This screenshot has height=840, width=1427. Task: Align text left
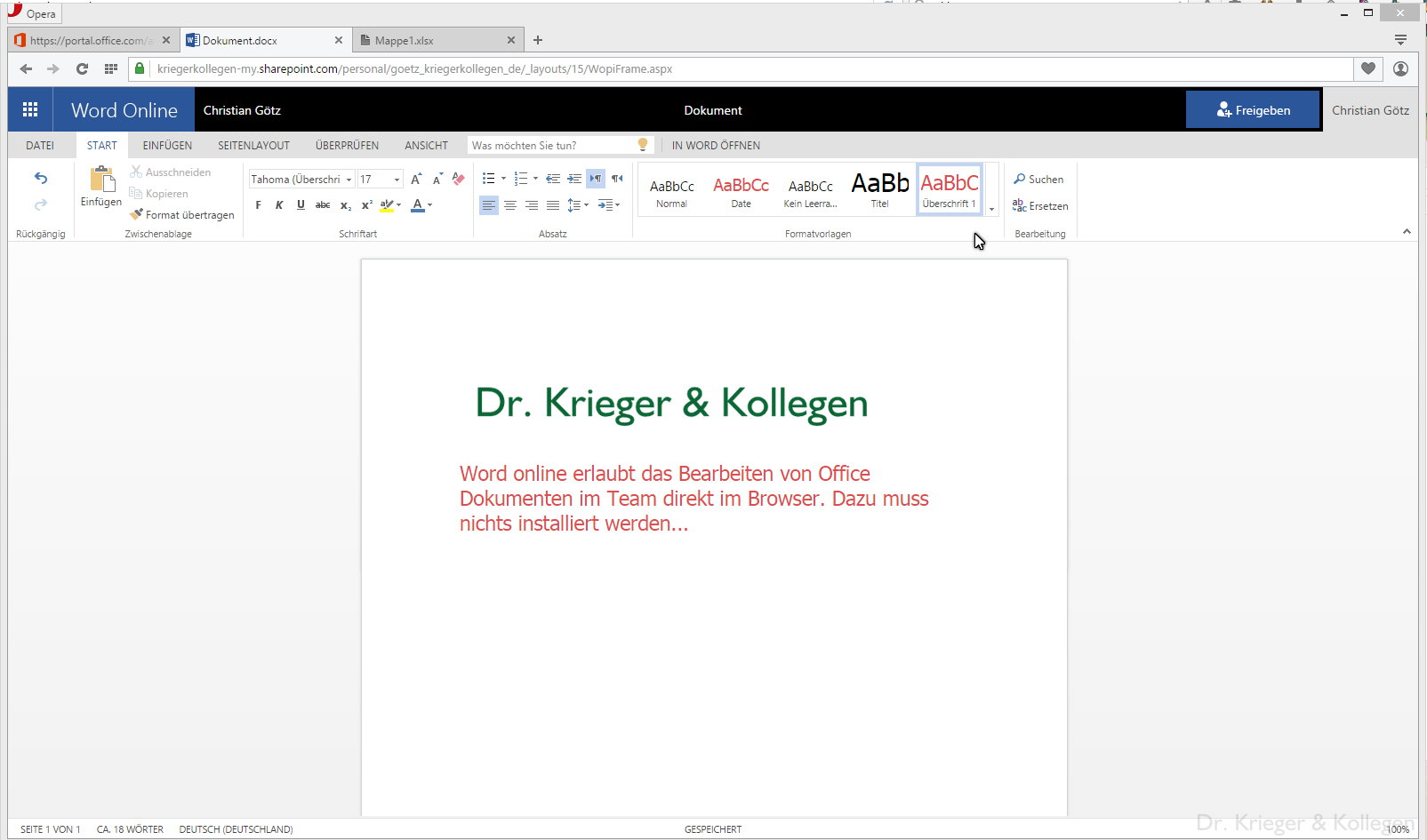(489, 205)
